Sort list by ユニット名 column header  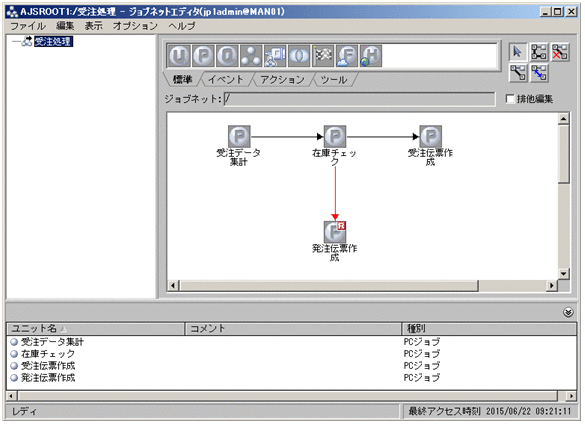[96, 328]
